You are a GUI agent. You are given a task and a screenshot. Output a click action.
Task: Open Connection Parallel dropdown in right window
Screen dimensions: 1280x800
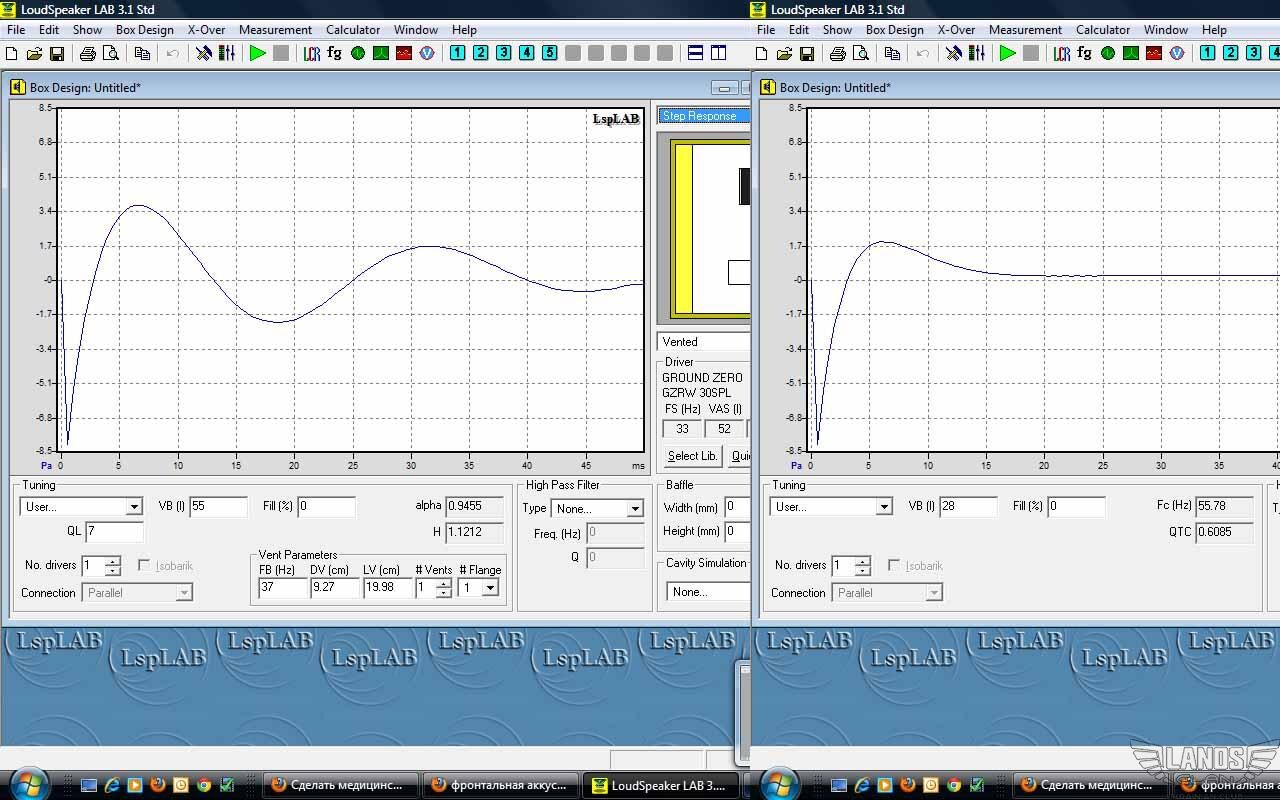click(934, 593)
